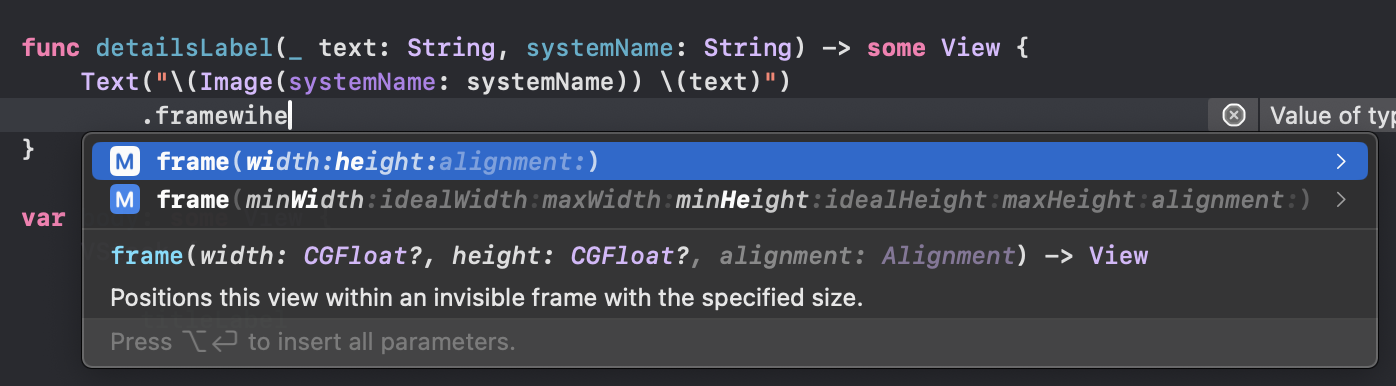The height and width of the screenshot is (386, 1396).
Task: Place the cursor after .framewihe in the editor
Action: [291, 117]
